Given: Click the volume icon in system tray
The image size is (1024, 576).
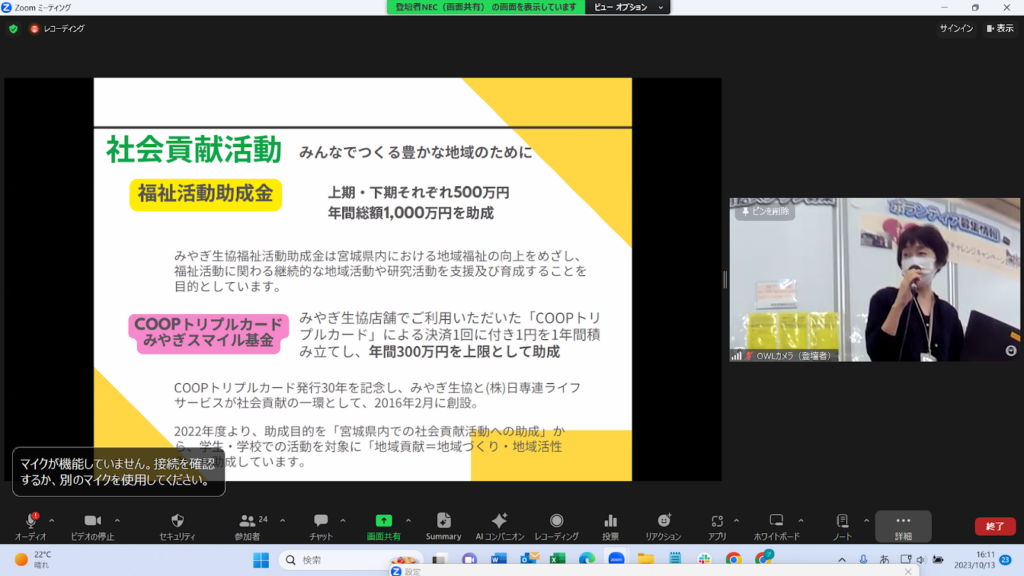Looking at the screenshot, I should pyautogui.click(x=921, y=560).
